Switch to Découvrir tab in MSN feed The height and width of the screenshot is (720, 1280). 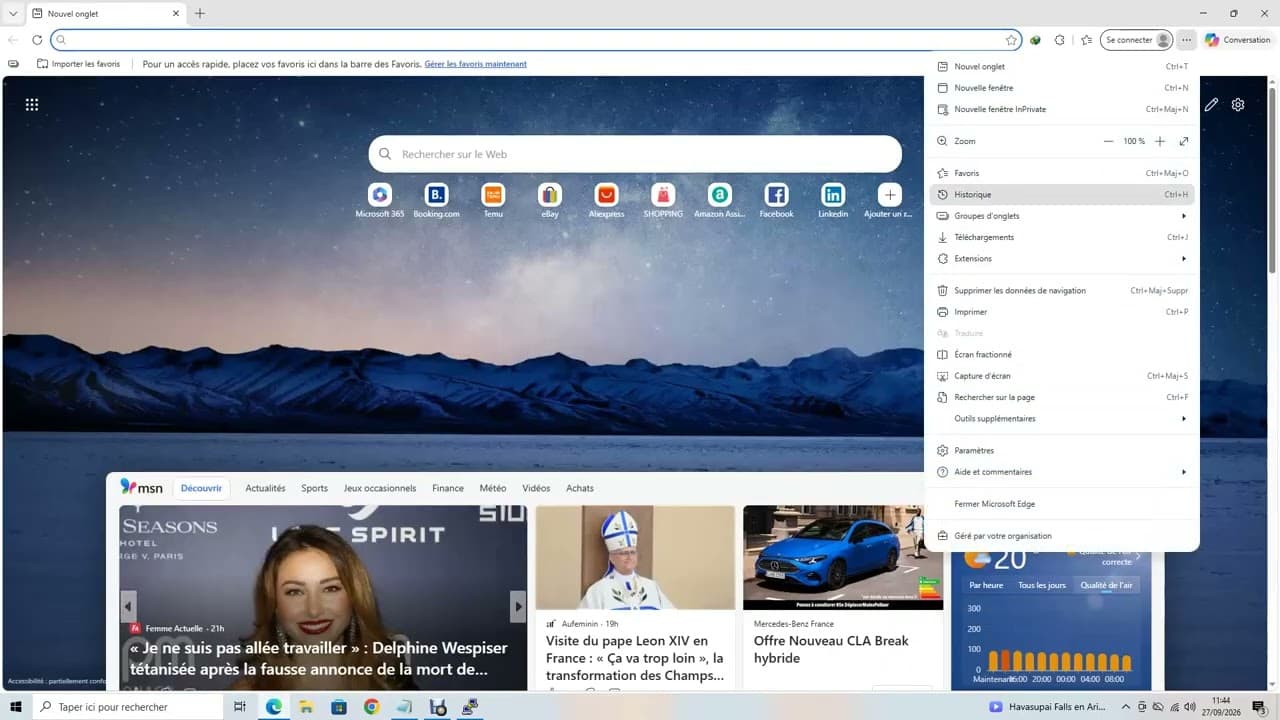point(201,488)
